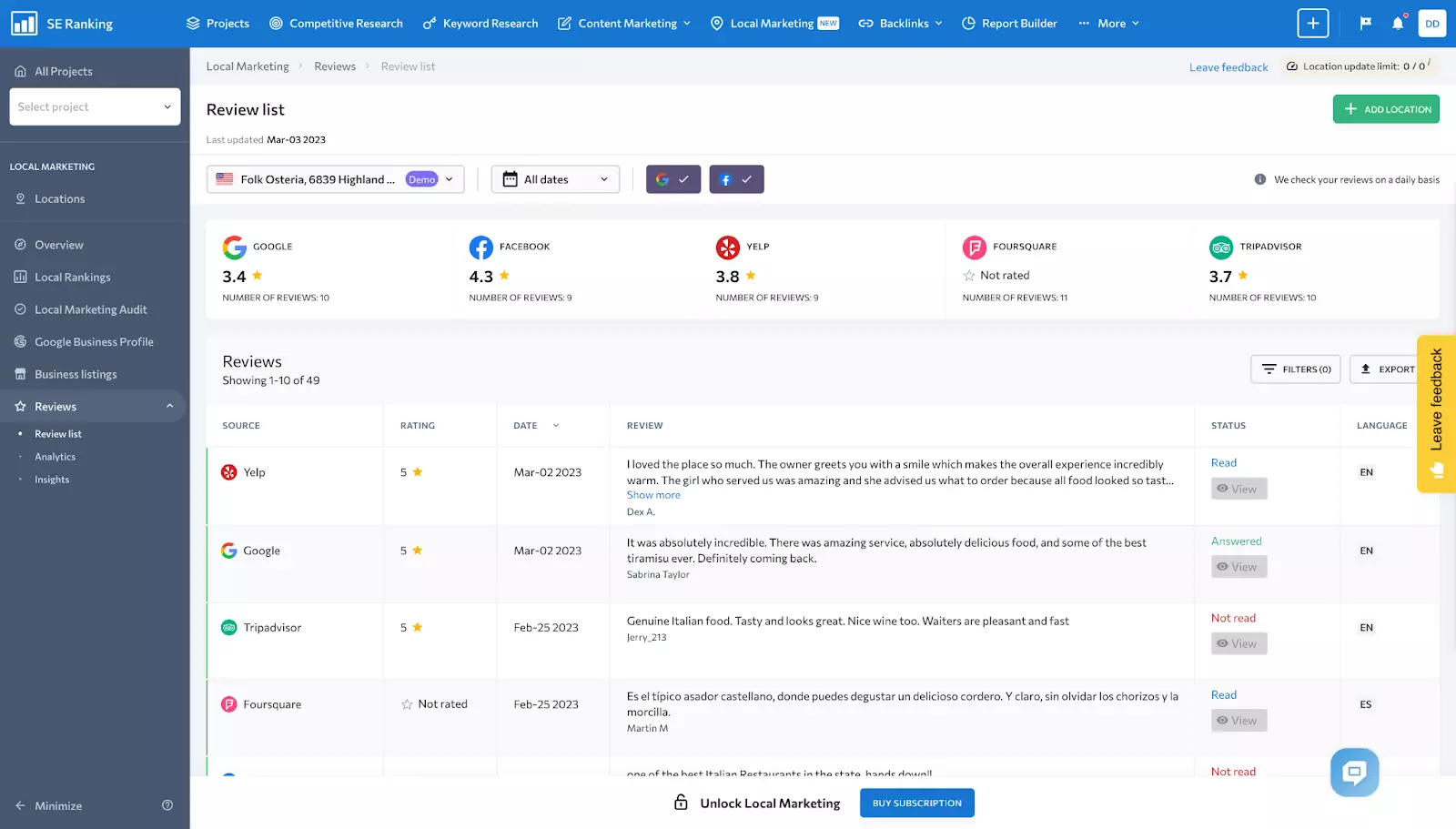Expand the Content Marketing menu

click(x=624, y=24)
